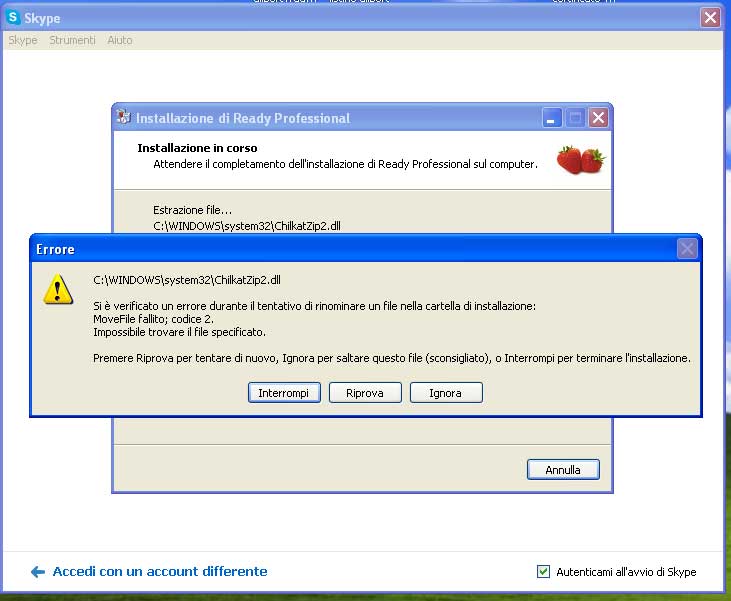
Task: Click the maximize button of the installer window
Action: [x=575, y=118]
